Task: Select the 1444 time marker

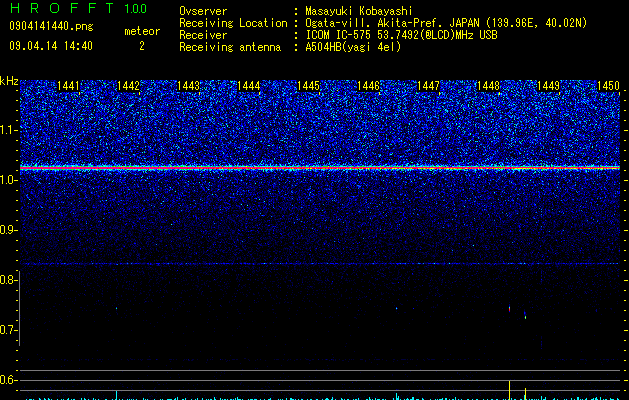Action: (x=248, y=86)
